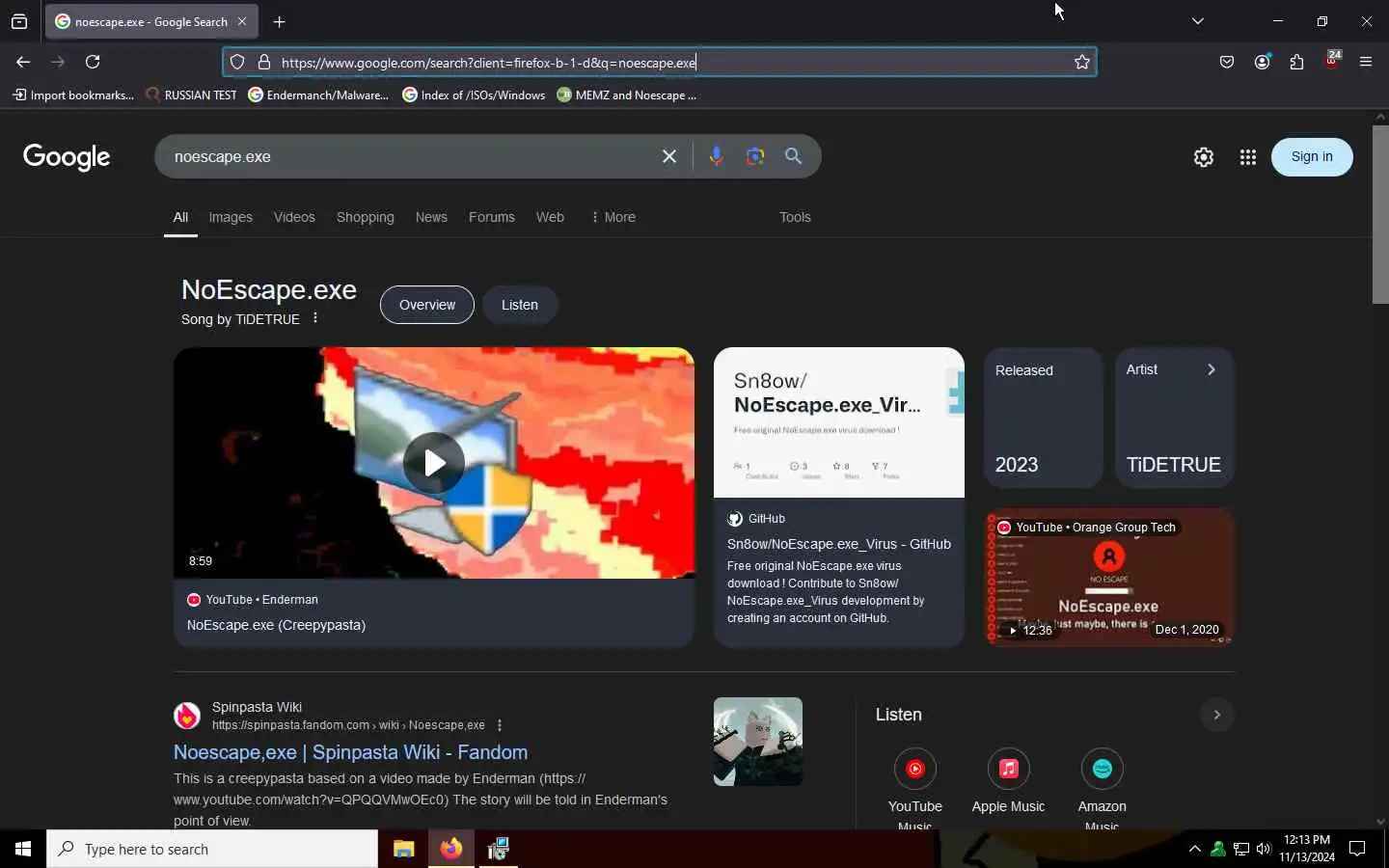Open Firefox View tab list icon
Screen dimensions: 1389x868
[x=19, y=21]
